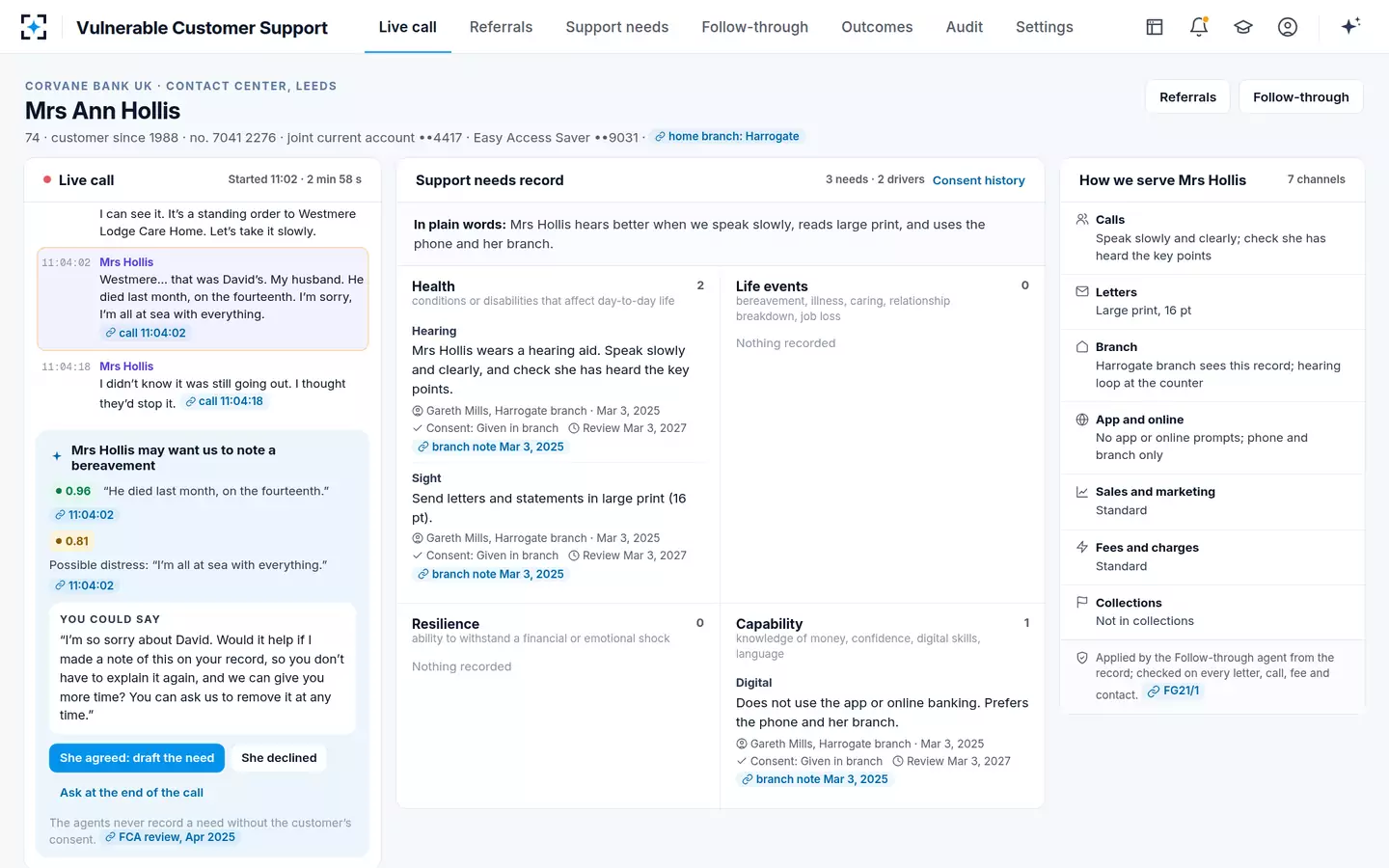The width and height of the screenshot is (1389, 868).
Task: Click the She declined button
Action: pos(279,758)
